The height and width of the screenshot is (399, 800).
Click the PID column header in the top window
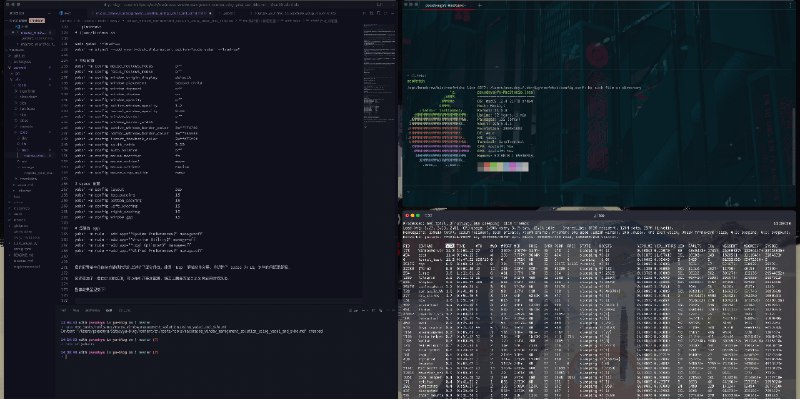[x=406, y=245]
